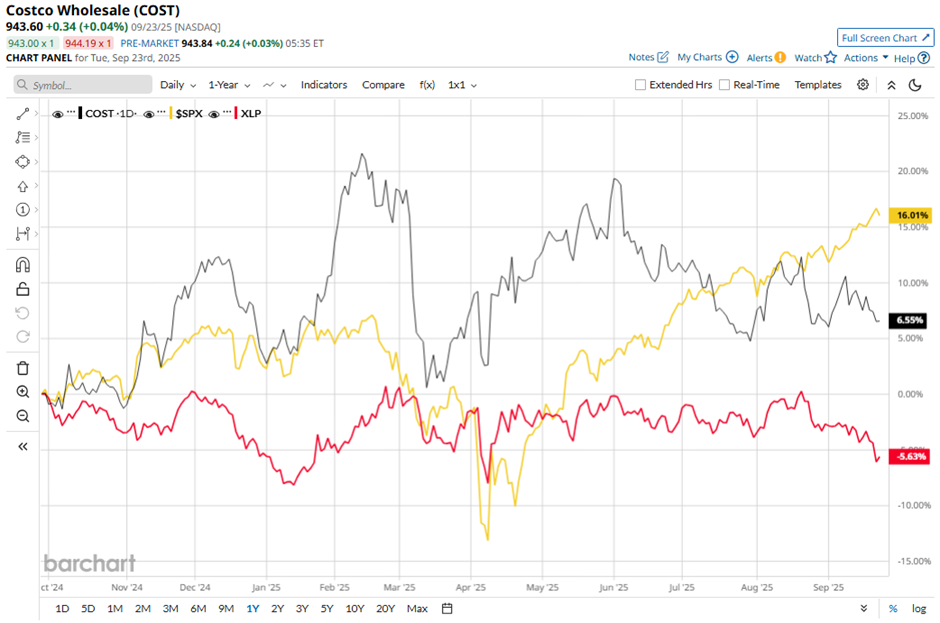The width and height of the screenshot is (940, 623).
Task: Select the 5Y time range
Action: [x=327, y=609]
